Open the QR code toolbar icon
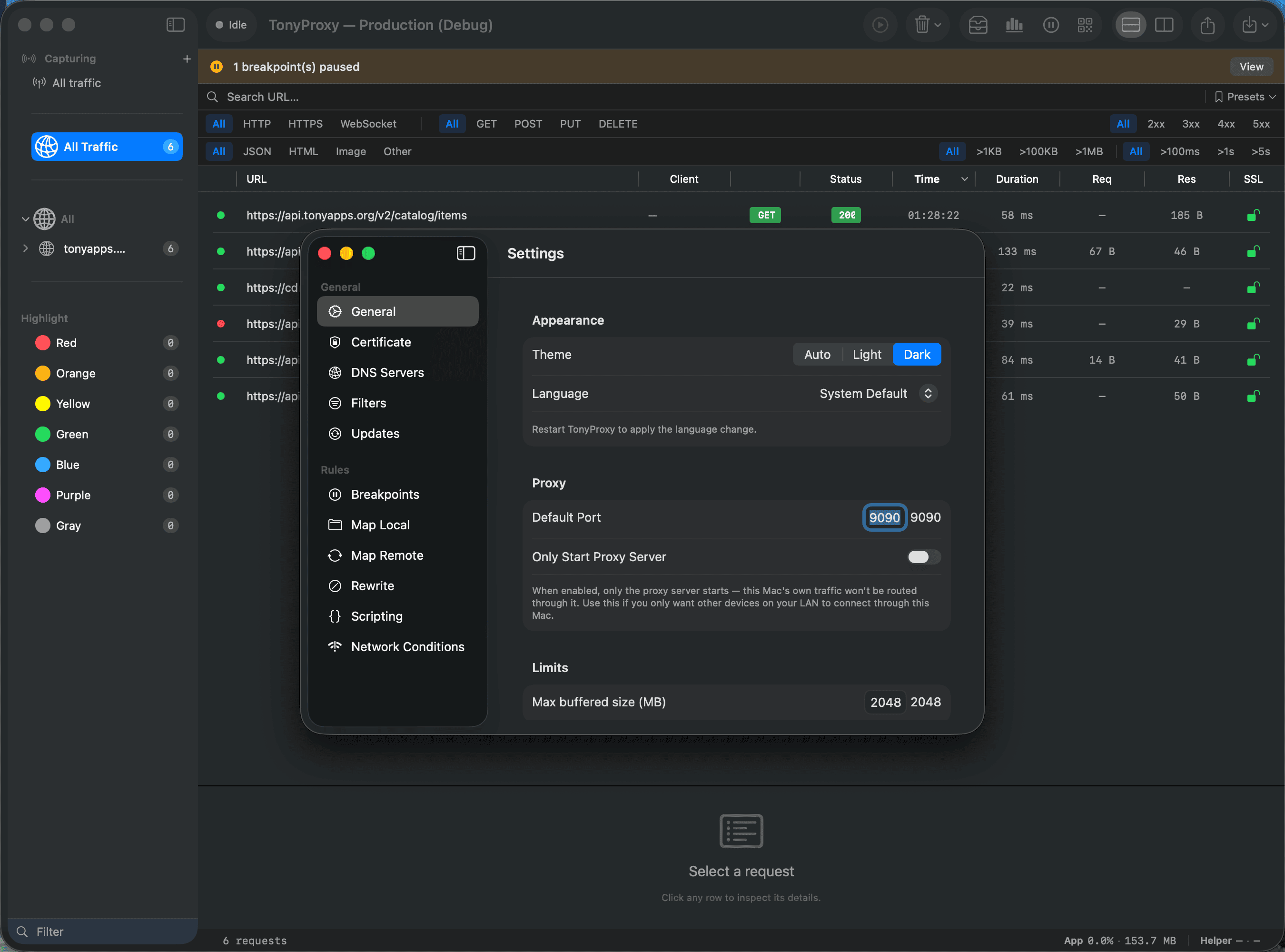The height and width of the screenshot is (952, 1285). (x=1085, y=25)
